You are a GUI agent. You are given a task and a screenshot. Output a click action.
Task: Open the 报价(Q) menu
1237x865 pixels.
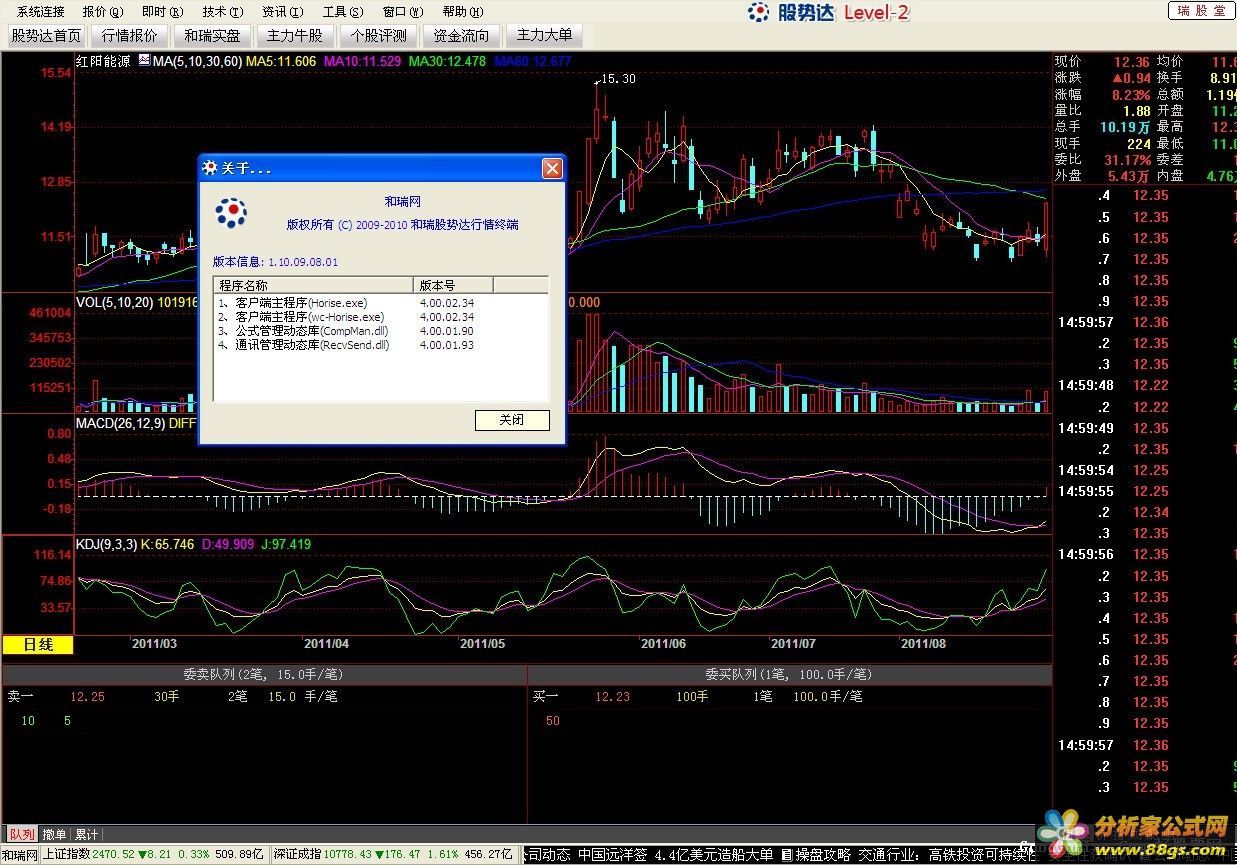(102, 12)
